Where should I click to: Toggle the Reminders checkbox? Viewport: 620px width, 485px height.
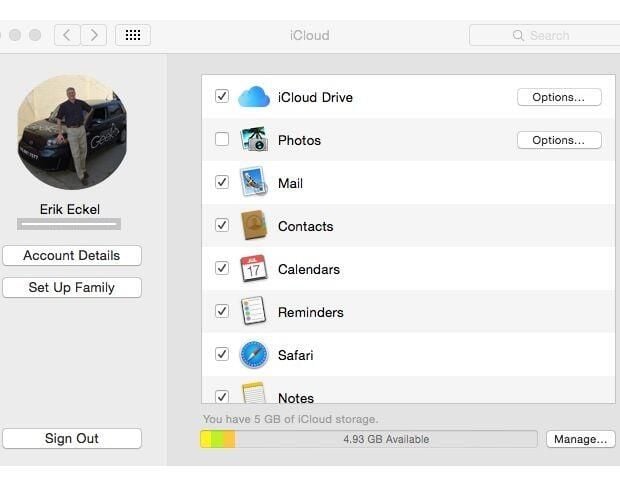[x=222, y=311]
